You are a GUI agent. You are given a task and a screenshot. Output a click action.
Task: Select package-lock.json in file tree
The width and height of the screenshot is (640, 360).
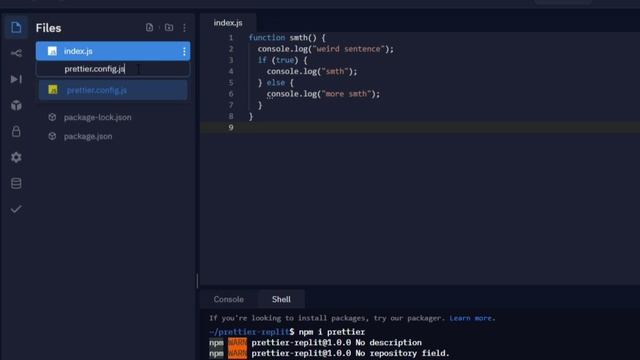tap(98, 117)
